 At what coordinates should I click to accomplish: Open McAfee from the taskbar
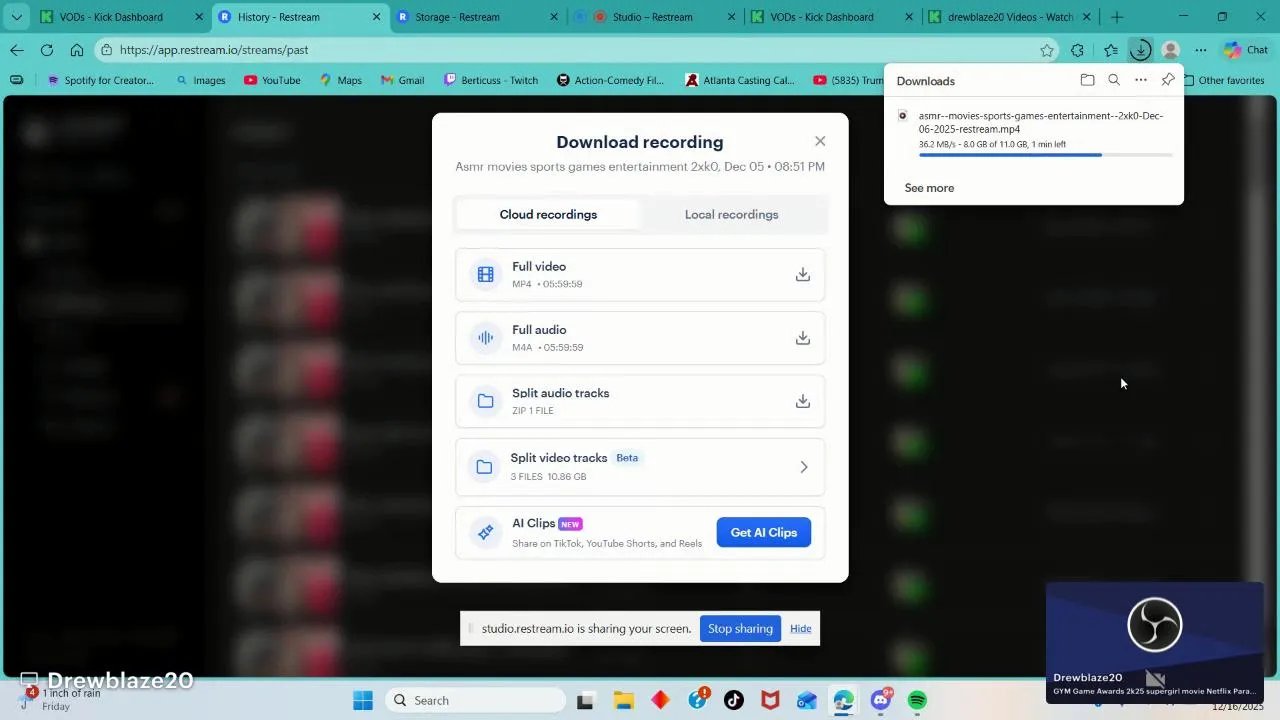770,700
